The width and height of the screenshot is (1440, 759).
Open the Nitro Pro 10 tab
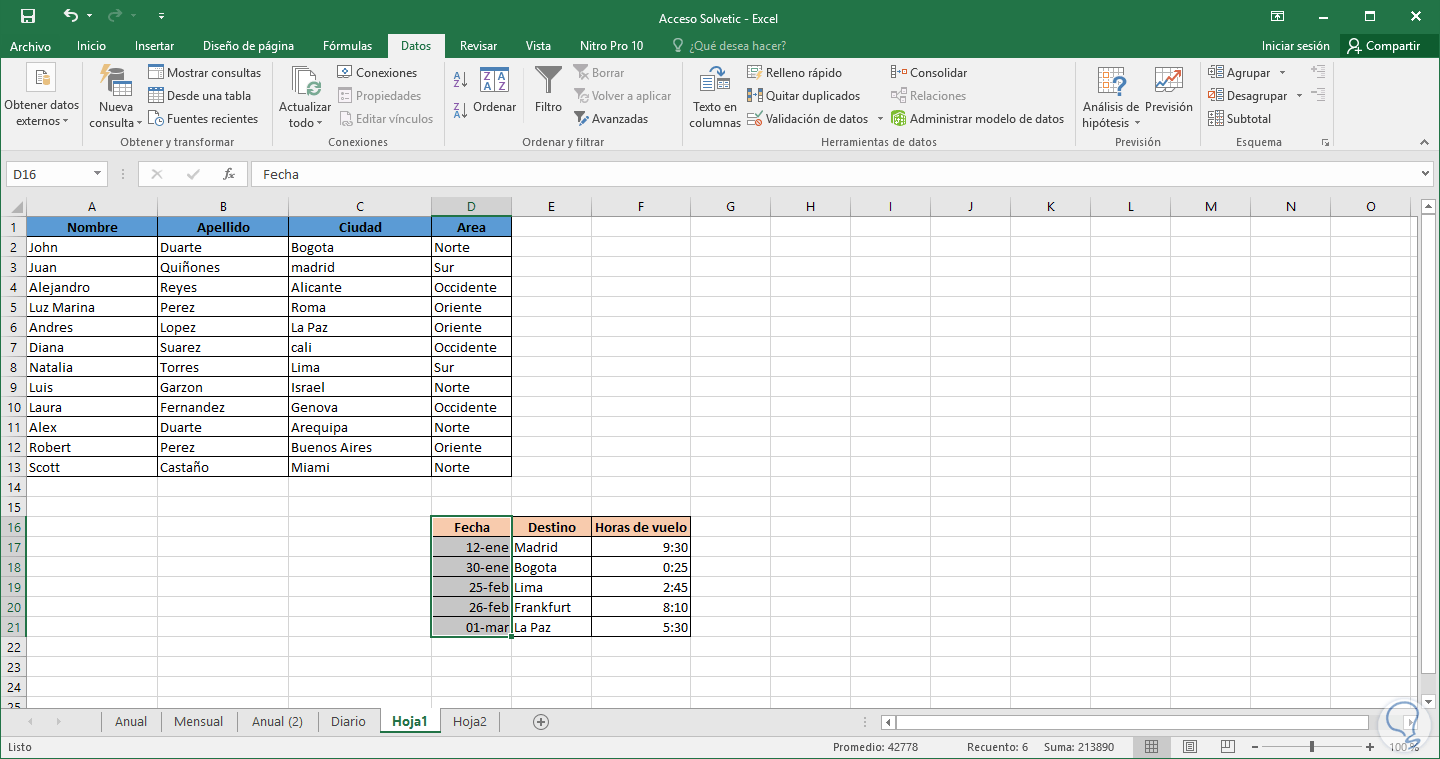click(x=612, y=46)
